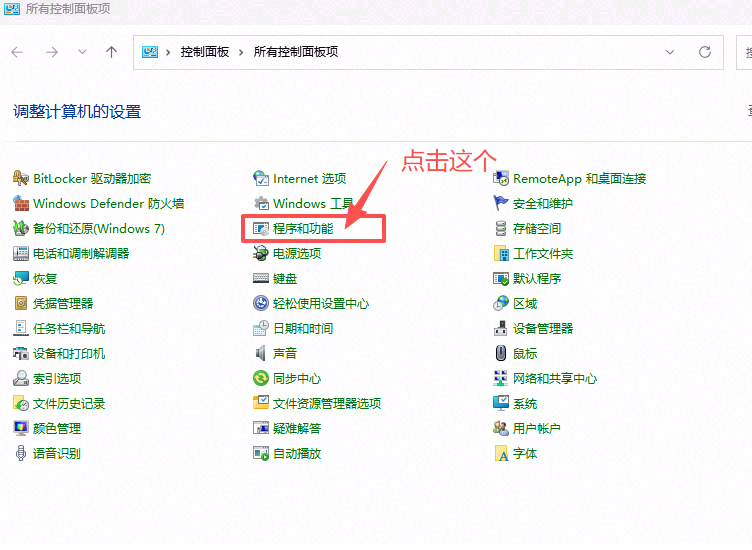Click the 声音 speaker icon
Viewport: 752px width, 550px height.
[x=261, y=353]
